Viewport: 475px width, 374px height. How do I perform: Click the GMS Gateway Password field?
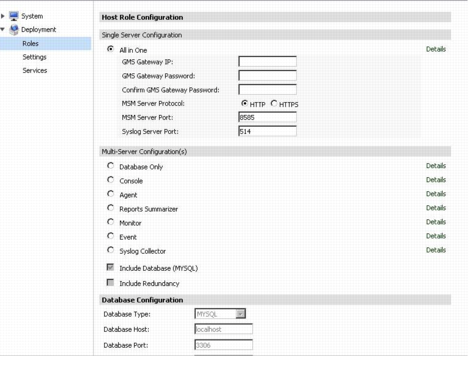point(267,75)
